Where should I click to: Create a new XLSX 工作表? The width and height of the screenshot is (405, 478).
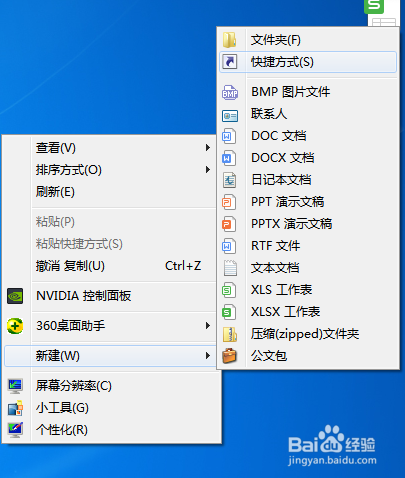(x=308, y=312)
